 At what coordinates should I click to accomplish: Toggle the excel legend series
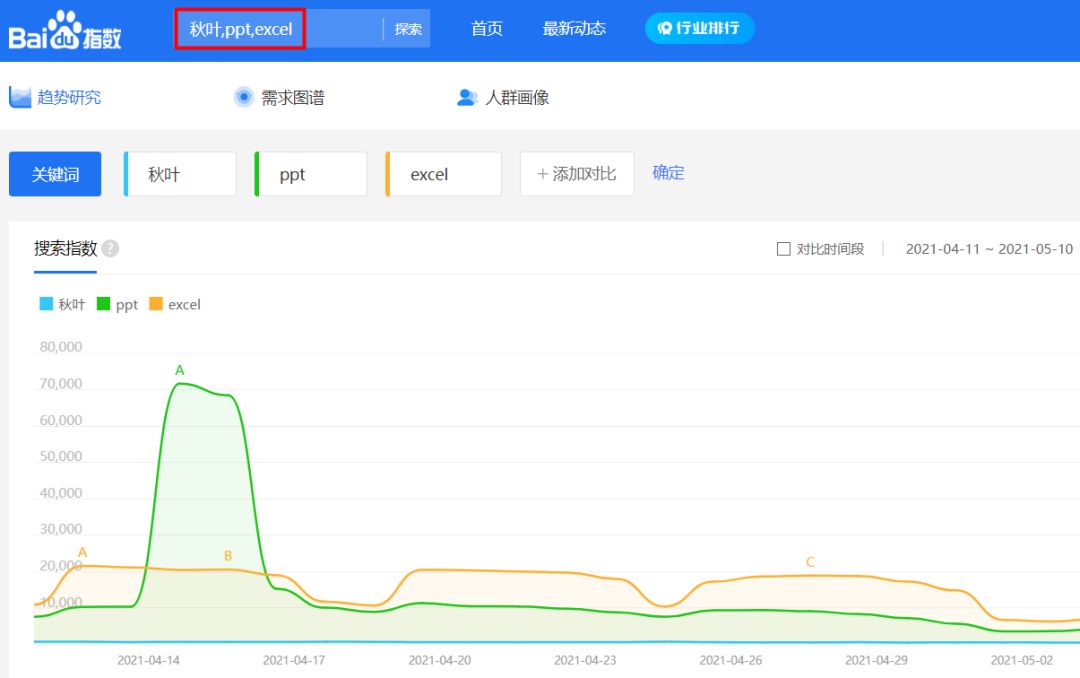coord(175,304)
